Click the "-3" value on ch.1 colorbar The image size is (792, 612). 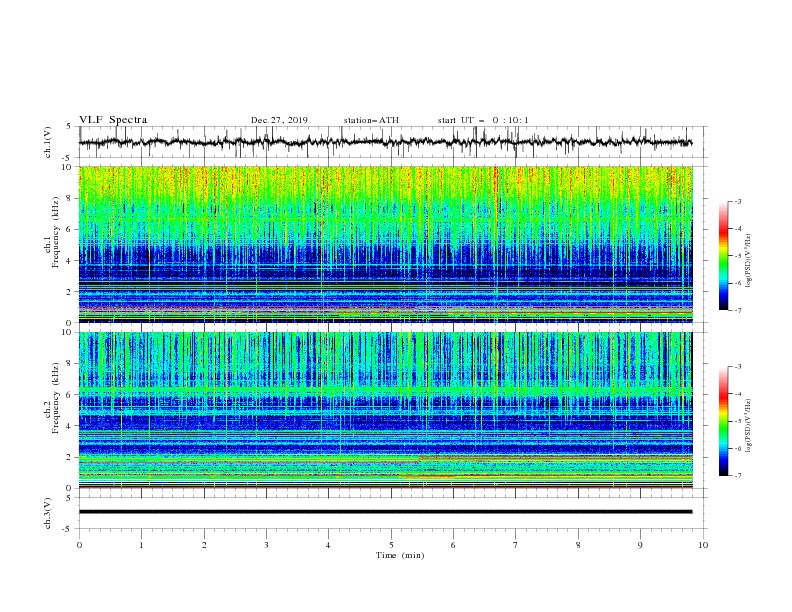tap(738, 201)
